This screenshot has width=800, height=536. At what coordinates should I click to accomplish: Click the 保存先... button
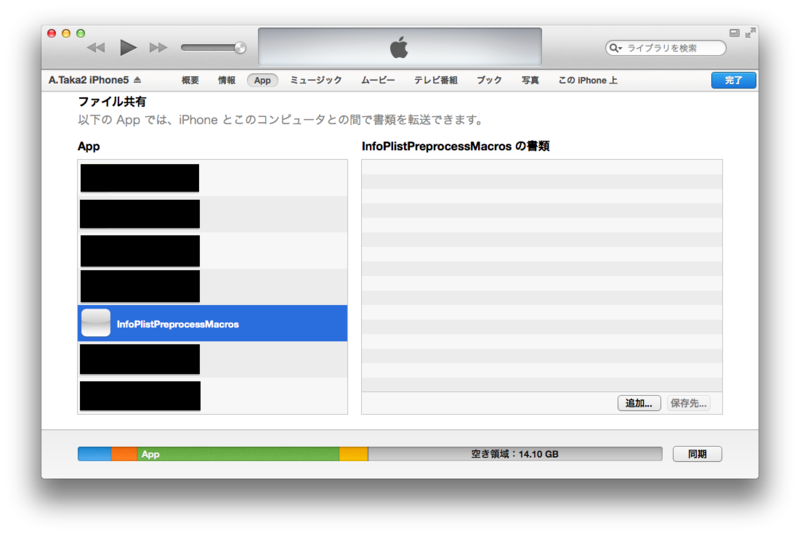click(x=688, y=403)
